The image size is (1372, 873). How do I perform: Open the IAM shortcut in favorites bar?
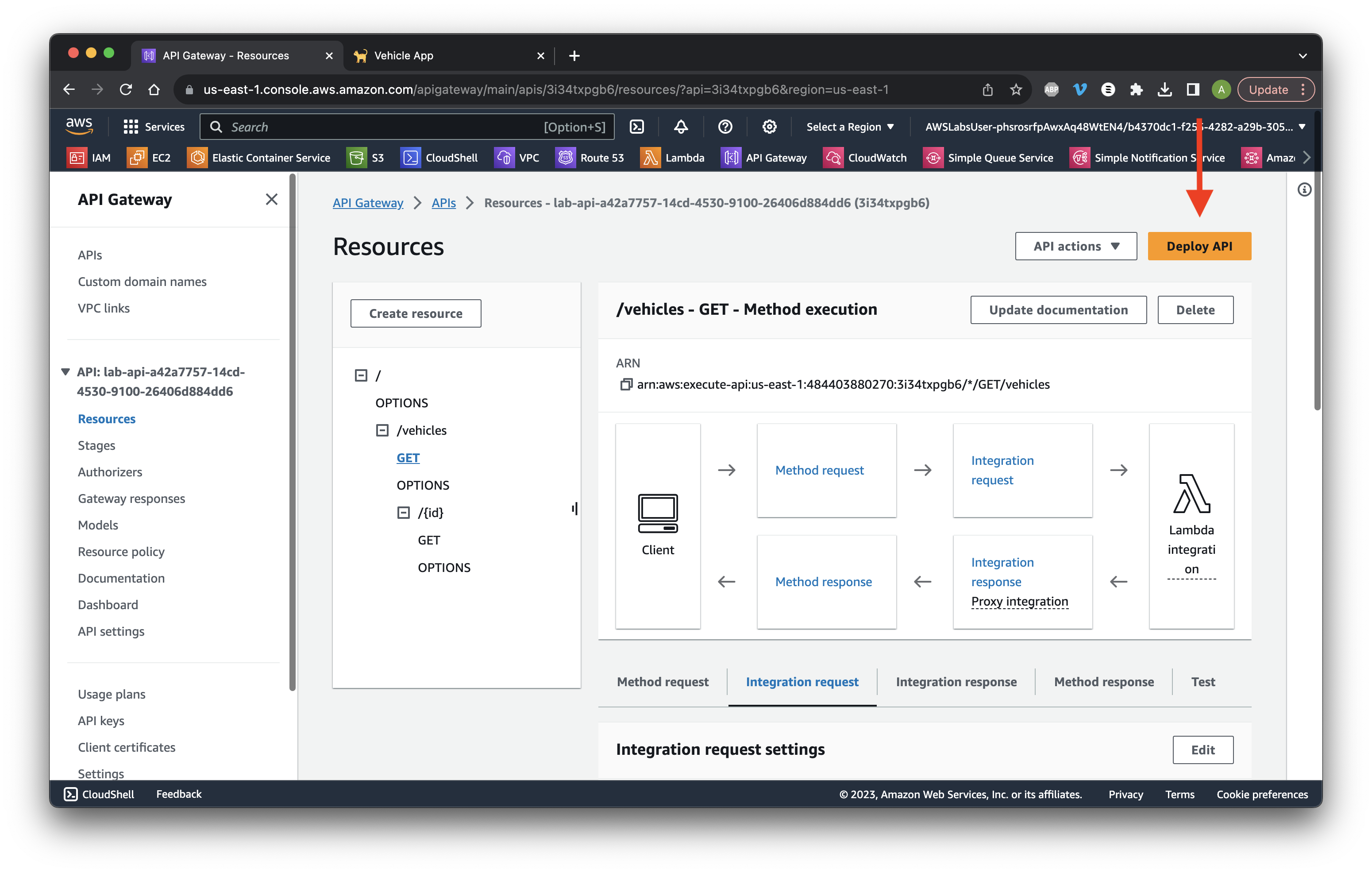(x=89, y=157)
